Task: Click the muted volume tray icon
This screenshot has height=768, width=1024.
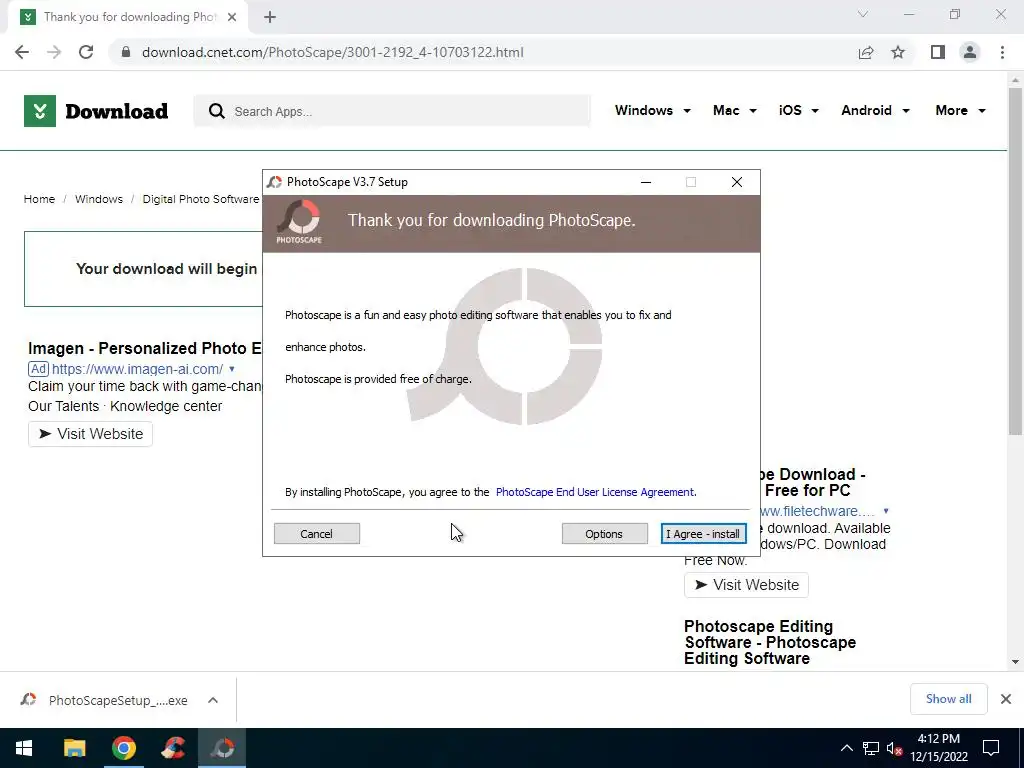Action: click(895, 748)
